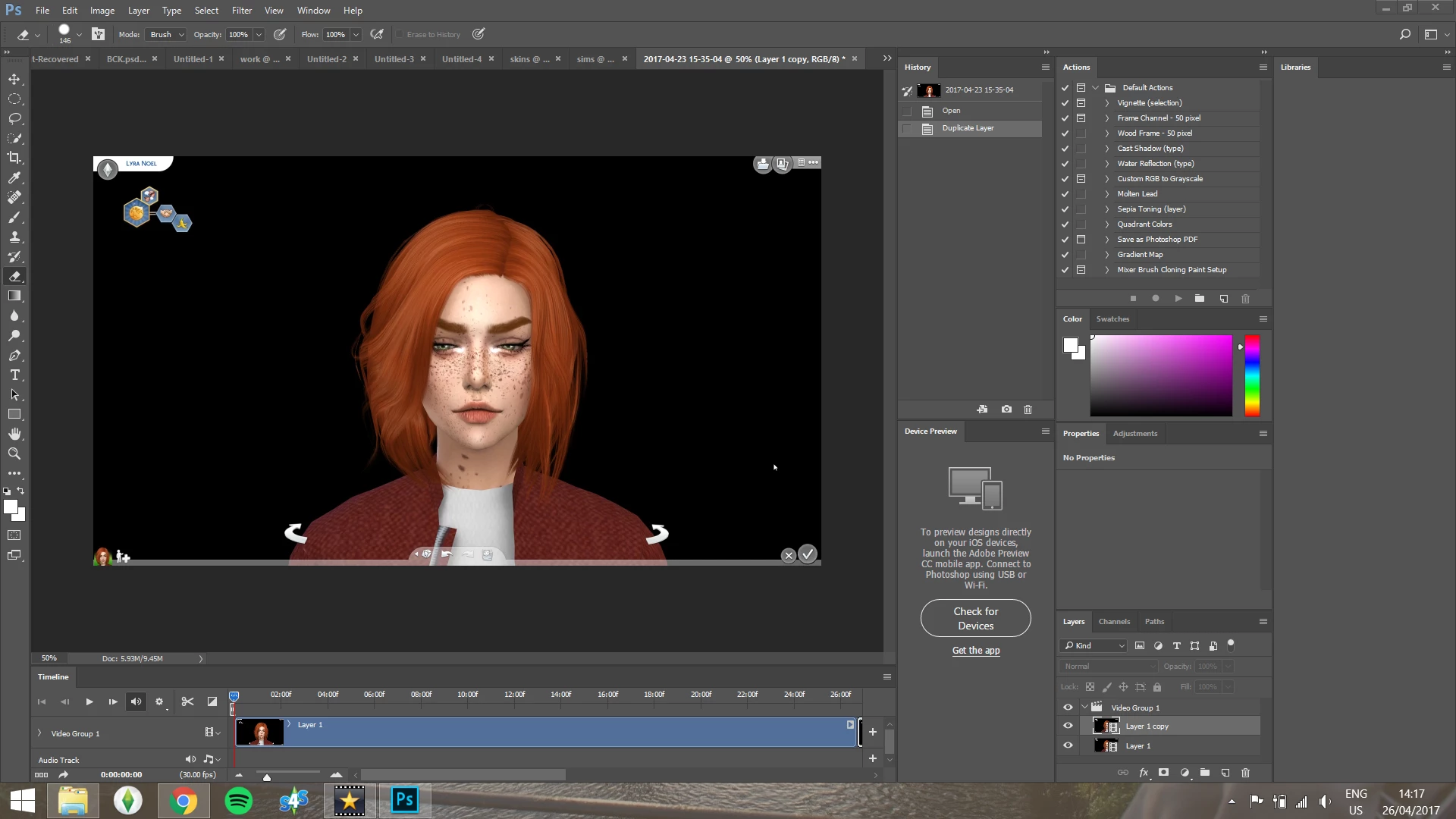Select the Hand tool

pyautogui.click(x=14, y=434)
